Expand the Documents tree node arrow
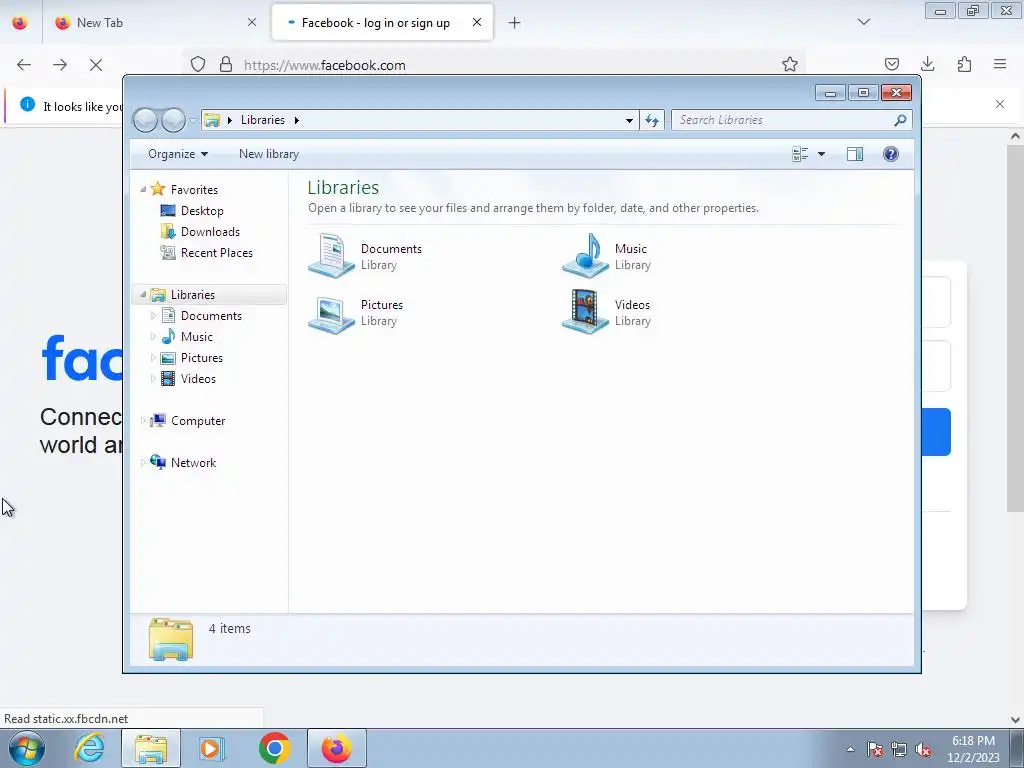This screenshot has width=1024, height=768. click(153, 315)
